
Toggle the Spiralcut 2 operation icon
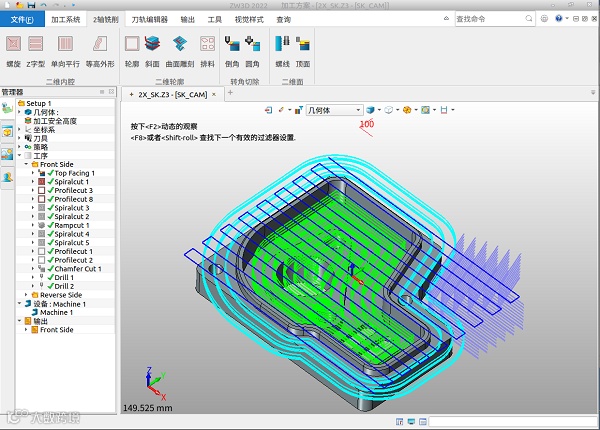click(42, 216)
